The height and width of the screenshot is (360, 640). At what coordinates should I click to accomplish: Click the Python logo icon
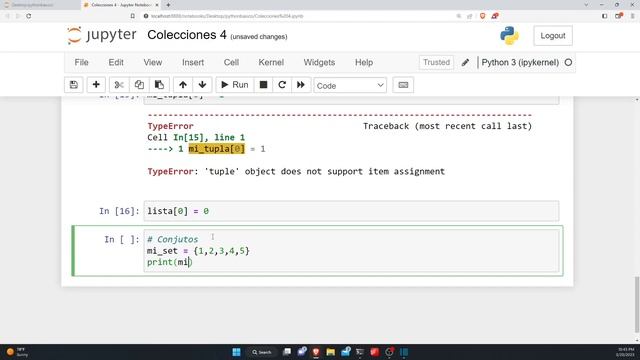[509, 36]
